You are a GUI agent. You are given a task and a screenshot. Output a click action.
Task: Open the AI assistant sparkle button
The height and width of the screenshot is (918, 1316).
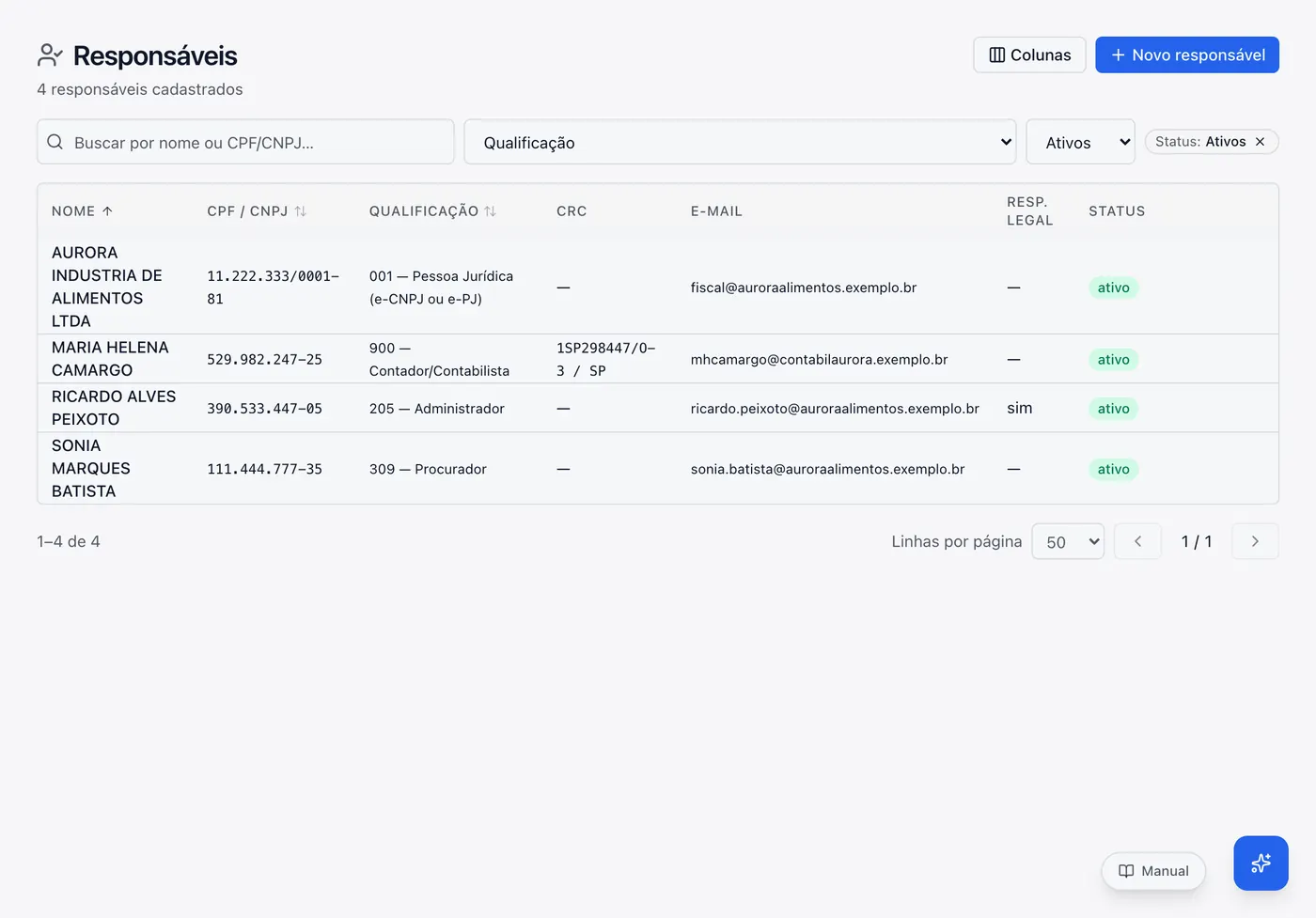(x=1261, y=863)
